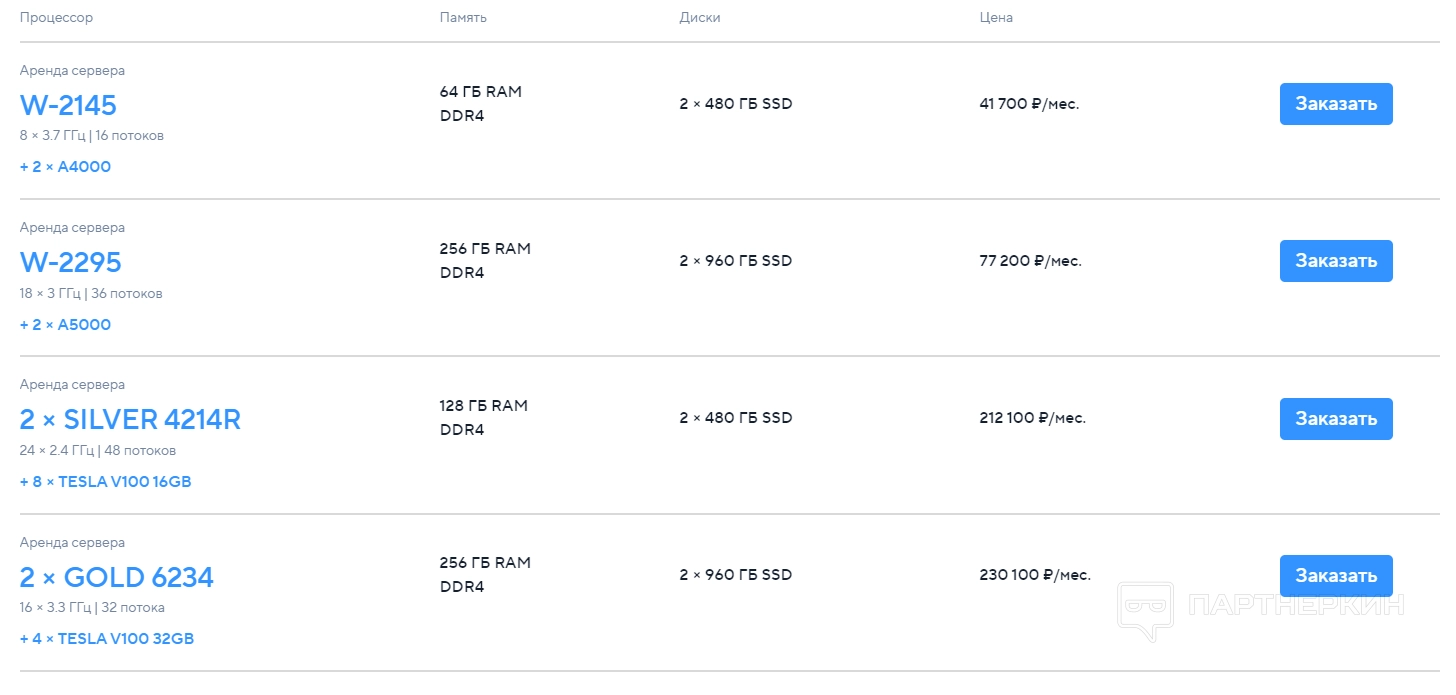Order the 2 × GOLD 6234 server
The image size is (1456, 695).
1335,576
